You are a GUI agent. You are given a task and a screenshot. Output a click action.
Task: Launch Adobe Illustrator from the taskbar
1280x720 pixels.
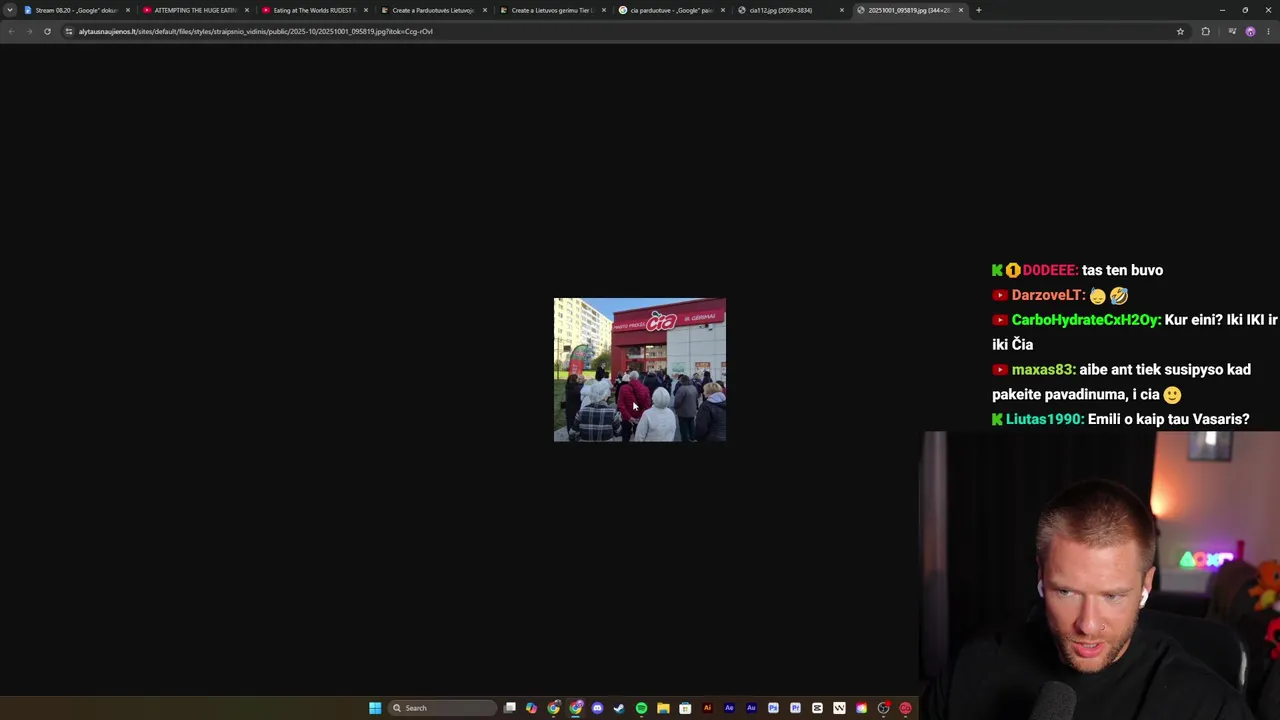pyautogui.click(x=707, y=708)
